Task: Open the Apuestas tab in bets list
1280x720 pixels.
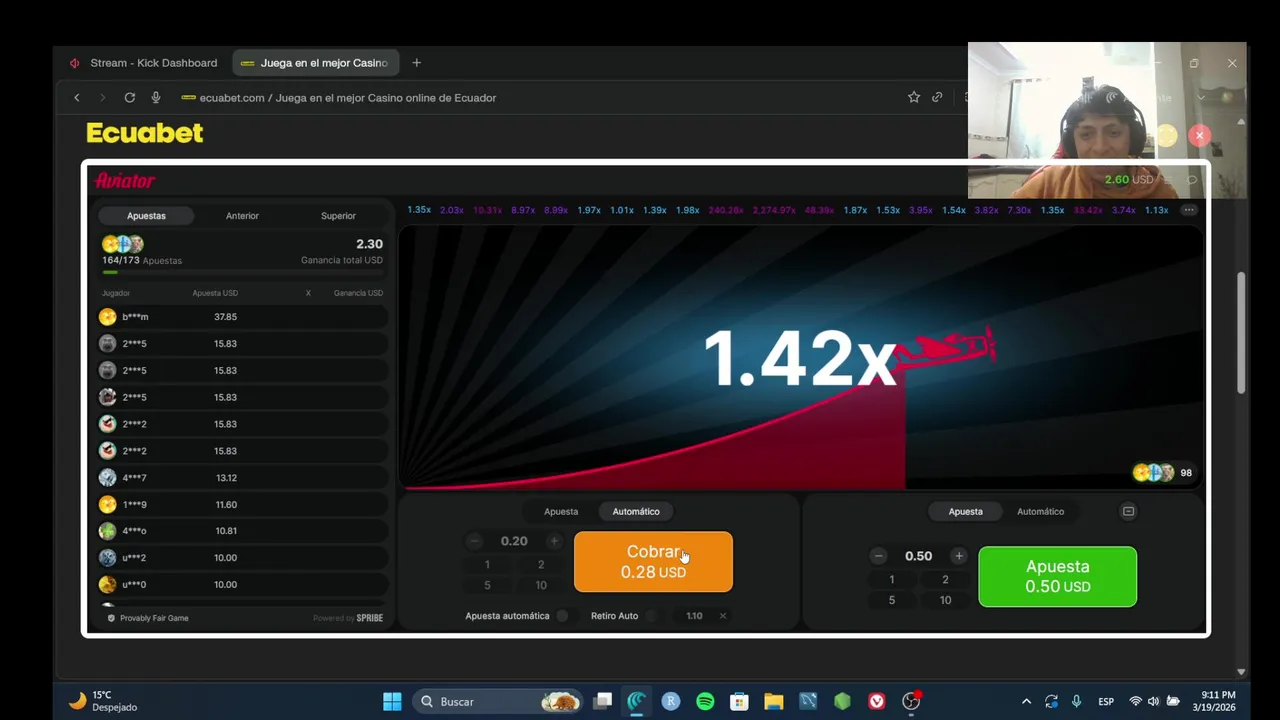Action: pyautogui.click(x=146, y=216)
